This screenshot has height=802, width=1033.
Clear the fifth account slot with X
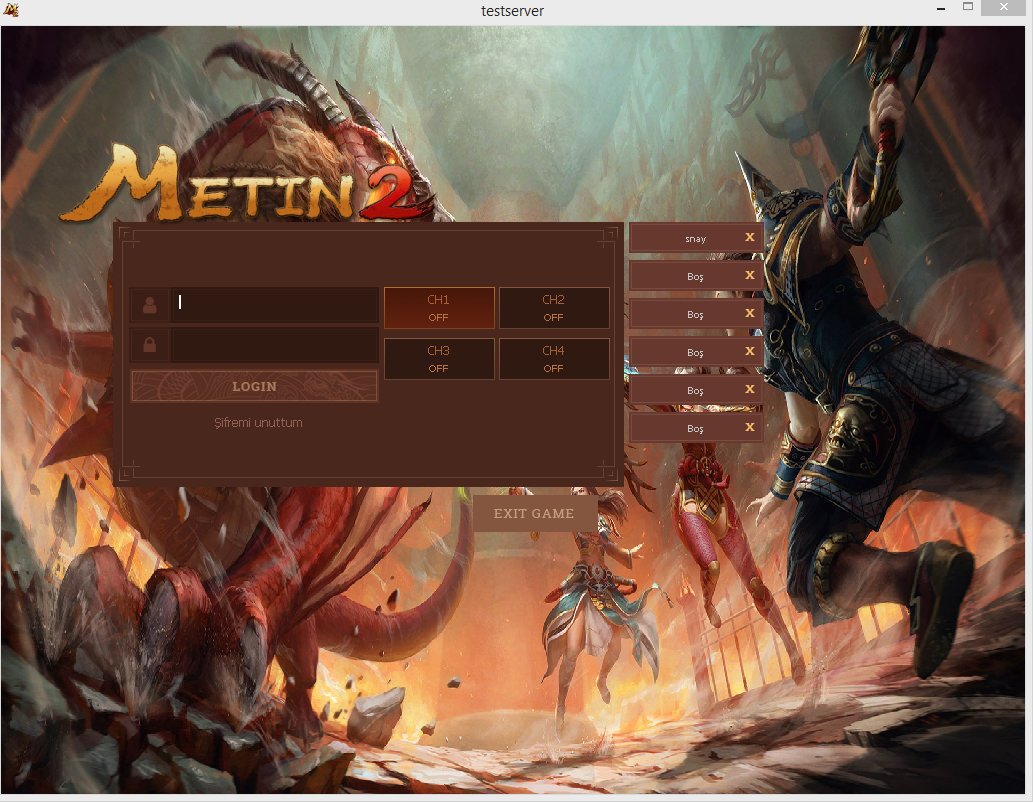pyautogui.click(x=750, y=389)
